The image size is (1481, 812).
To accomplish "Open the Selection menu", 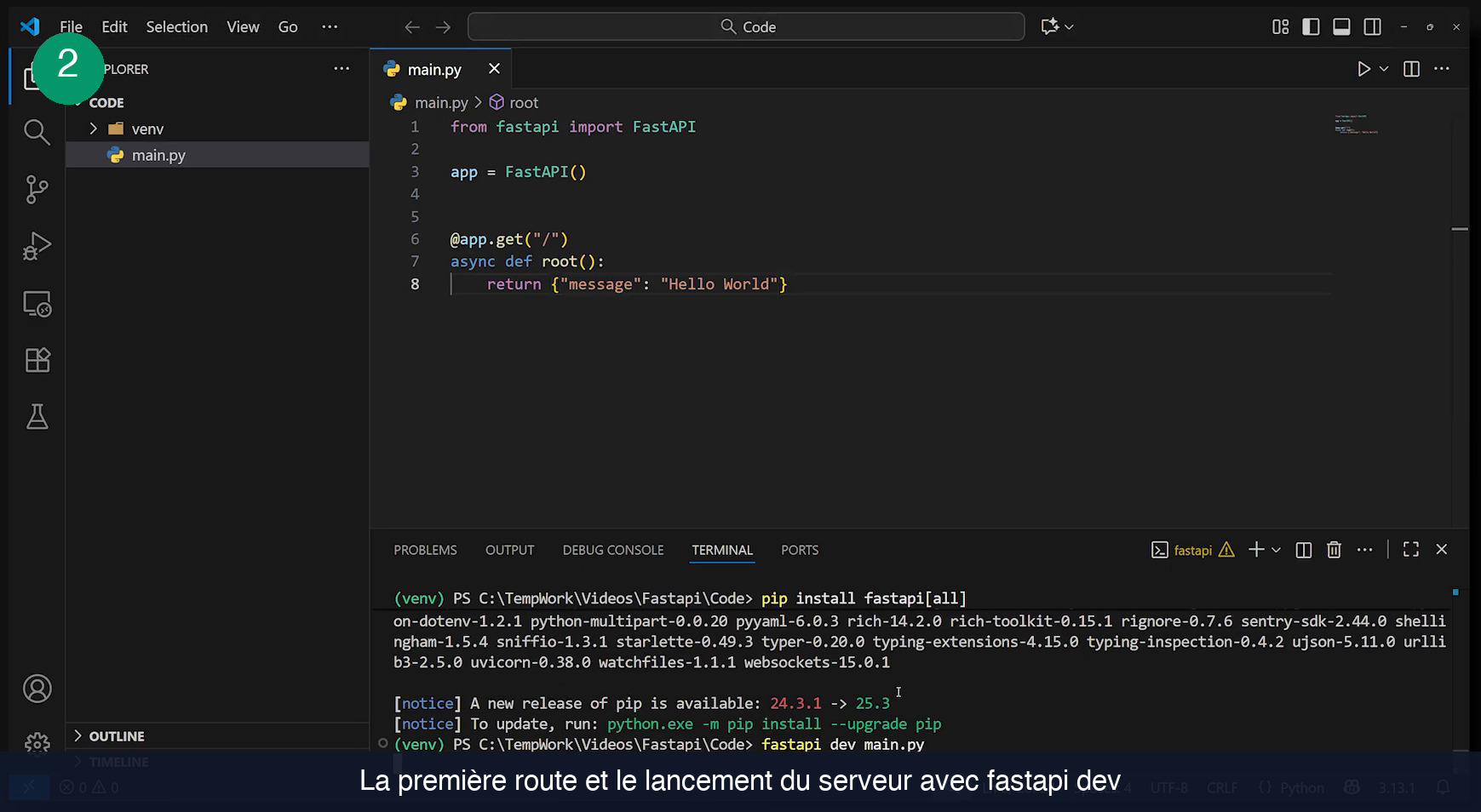I will [x=176, y=27].
